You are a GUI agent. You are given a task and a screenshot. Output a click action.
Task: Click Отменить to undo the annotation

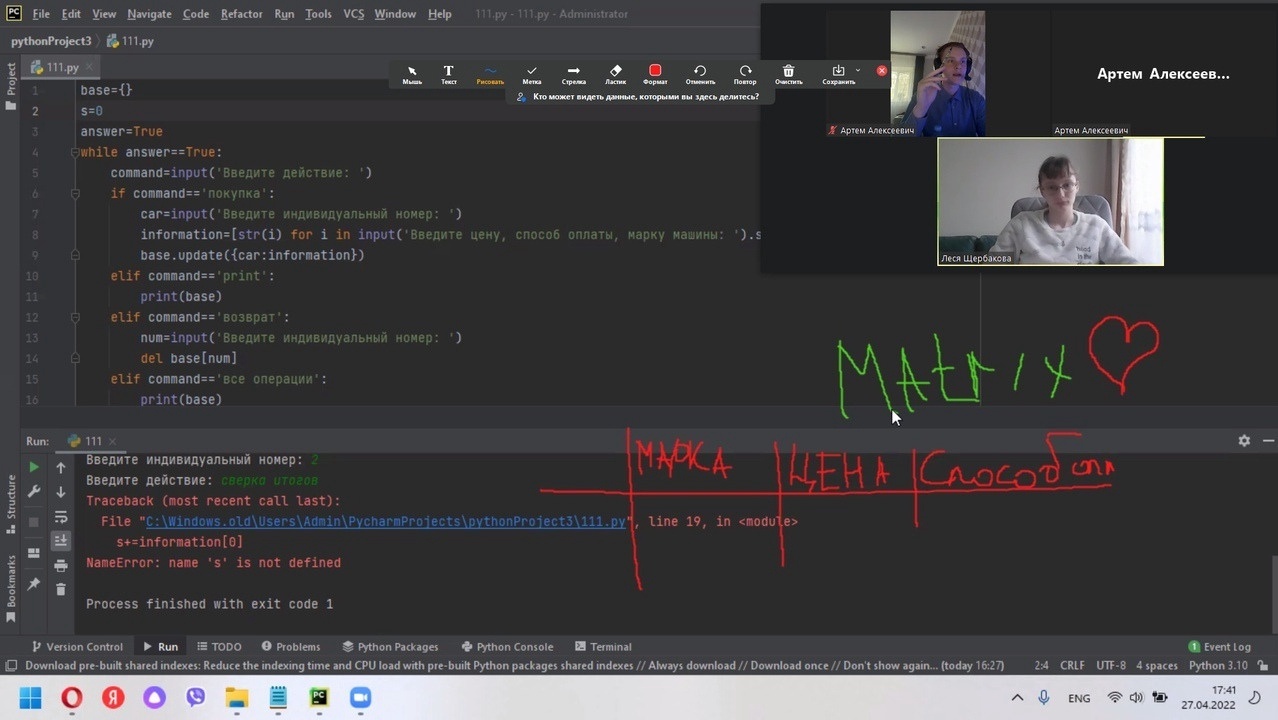click(700, 75)
